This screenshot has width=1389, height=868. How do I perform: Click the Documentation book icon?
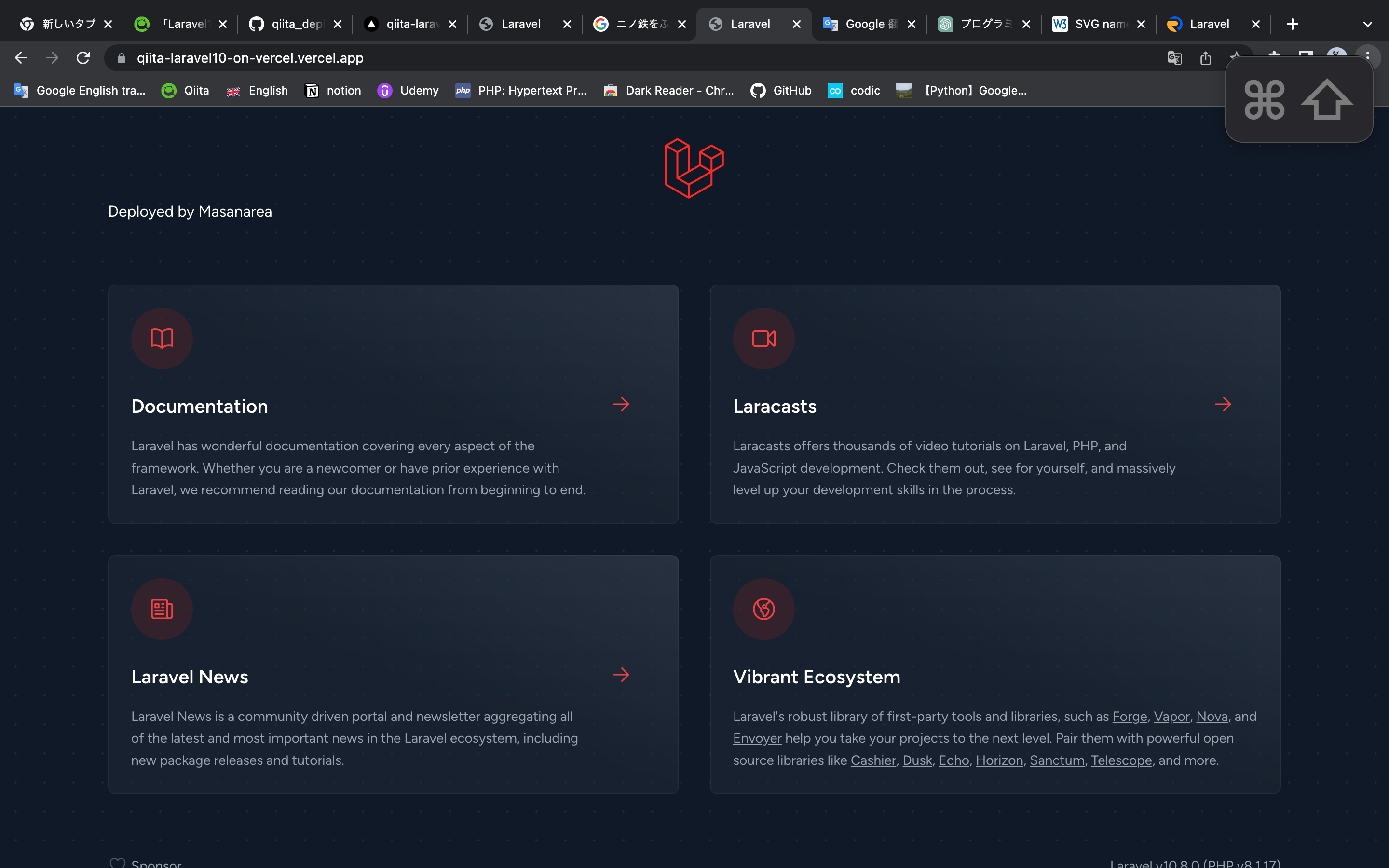161,338
